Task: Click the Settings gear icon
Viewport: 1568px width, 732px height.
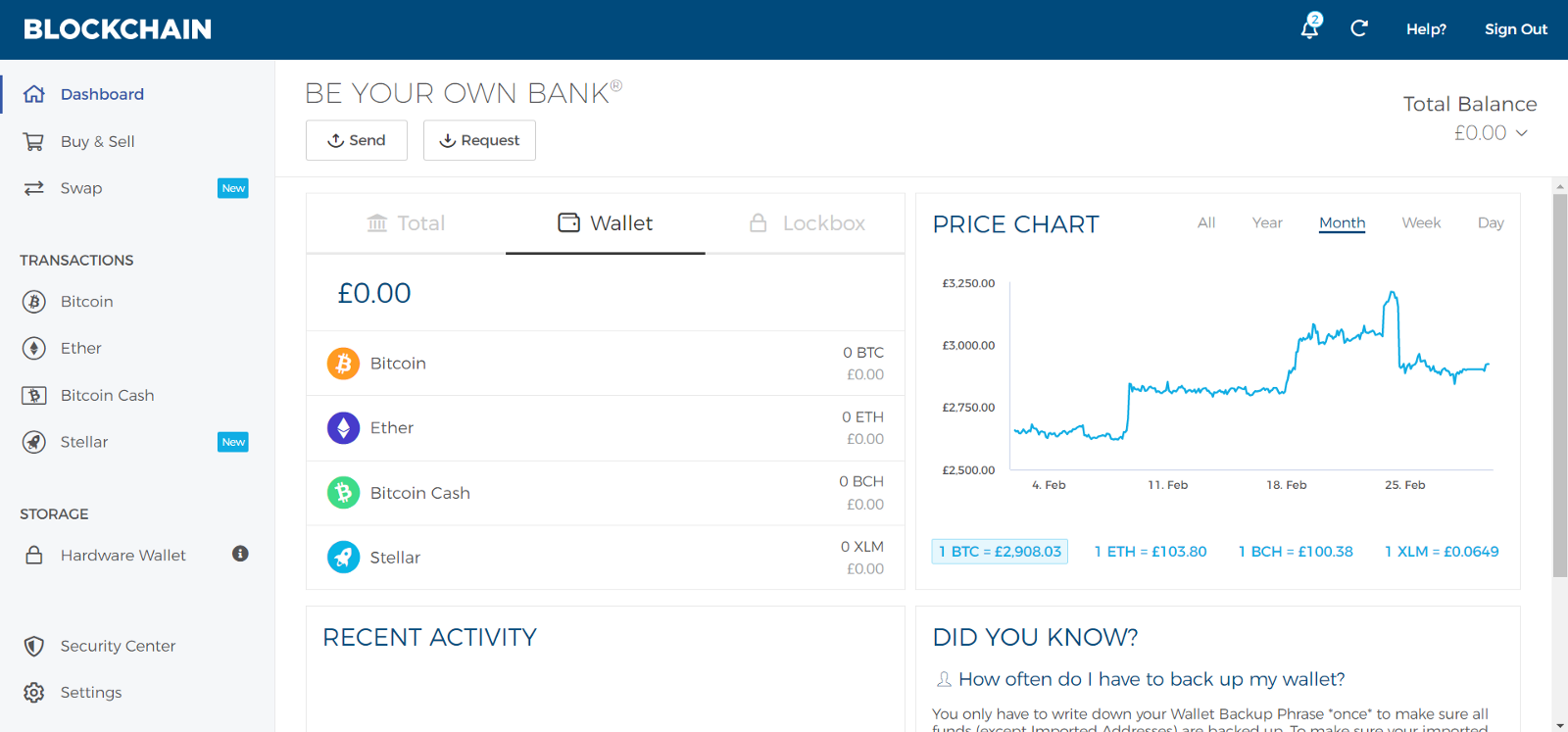Action: 34,692
